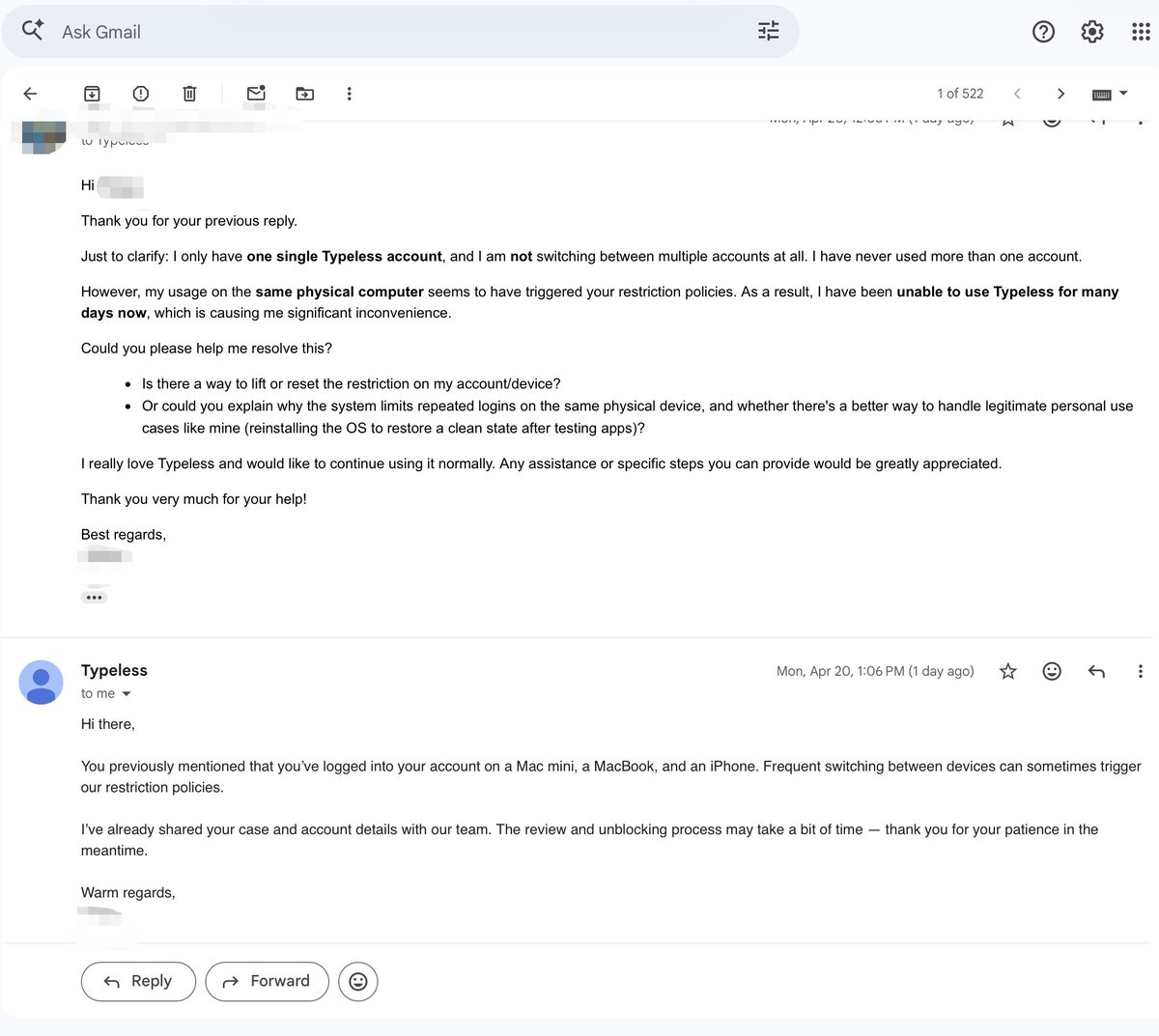Click the Reply button
Image resolution: width=1159 pixels, height=1036 pixels.
coord(139,981)
